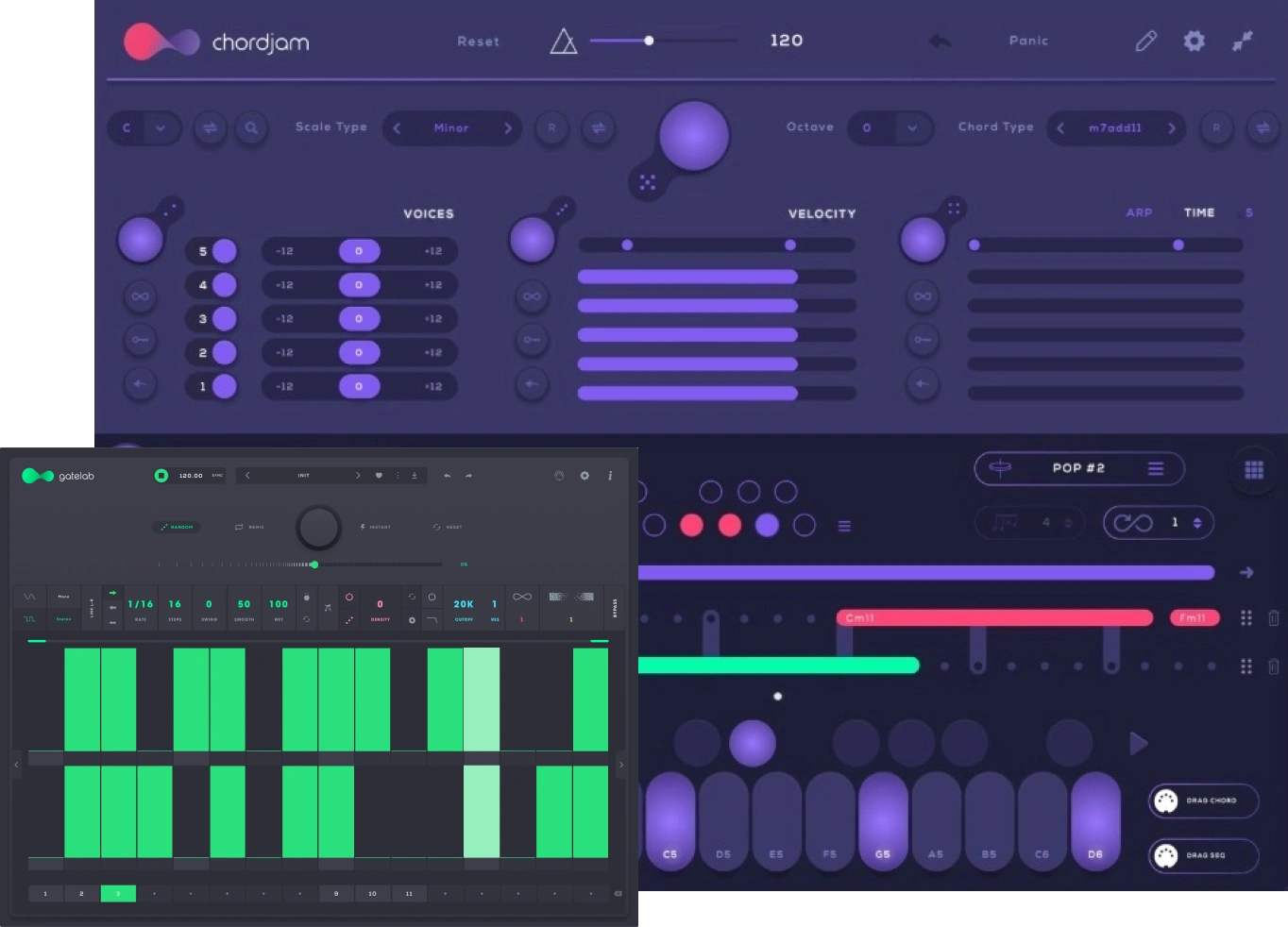
Task: Click the Reset button in chordjam
Action: coord(478,42)
